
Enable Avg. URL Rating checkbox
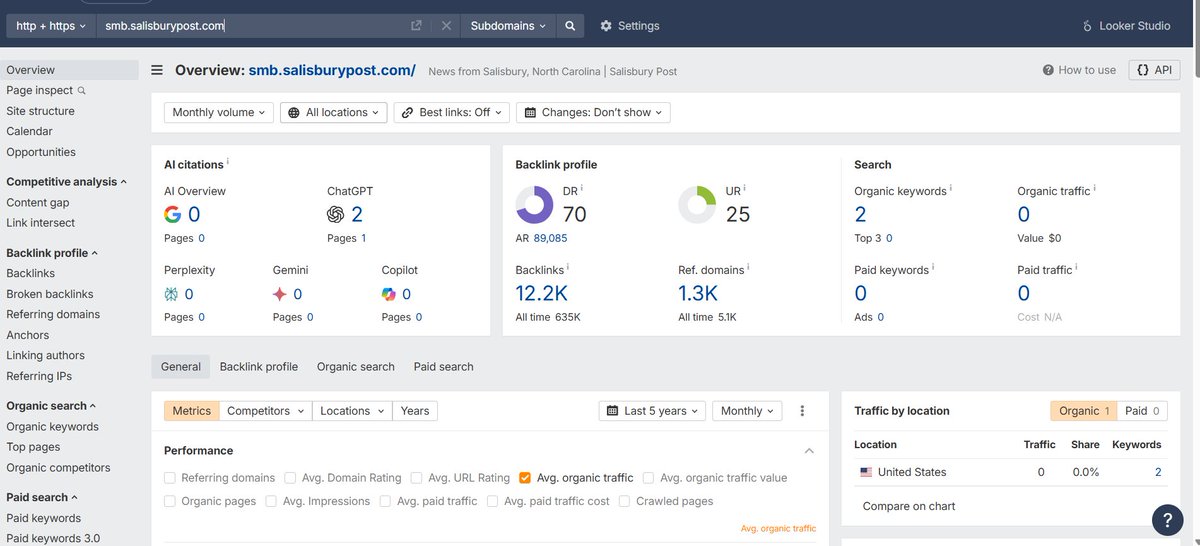pos(416,478)
